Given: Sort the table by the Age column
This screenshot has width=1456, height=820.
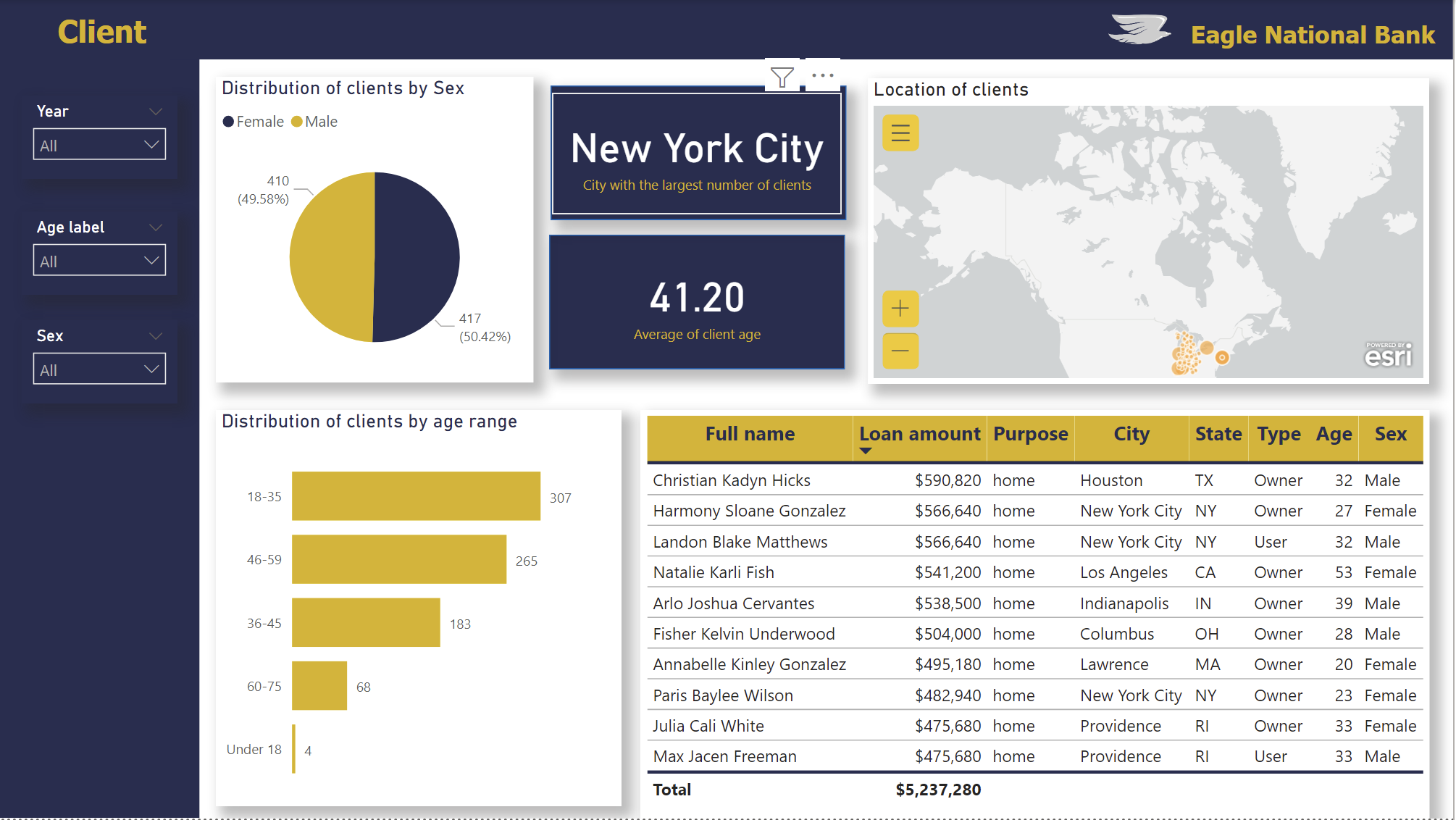Looking at the screenshot, I should pos(1334,434).
